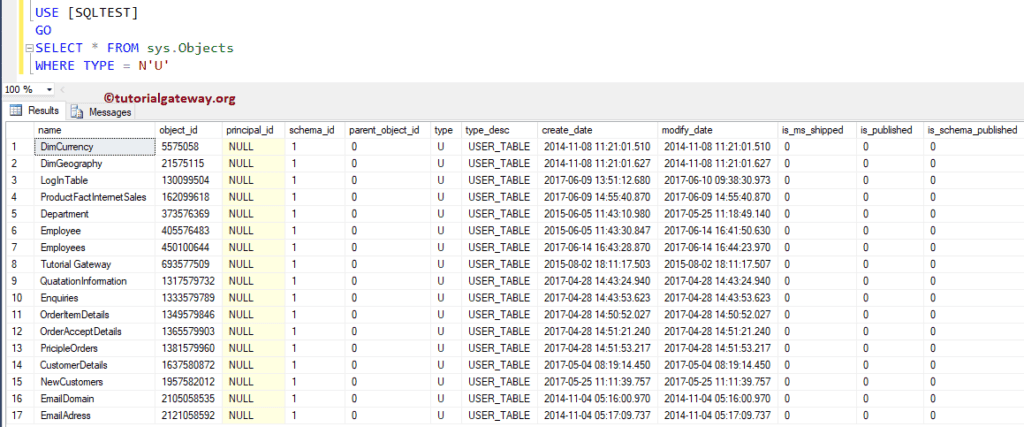The height and width of the screenshot is (427, 1024).
Task: Open the Results tab
Action: pos(35,111)
